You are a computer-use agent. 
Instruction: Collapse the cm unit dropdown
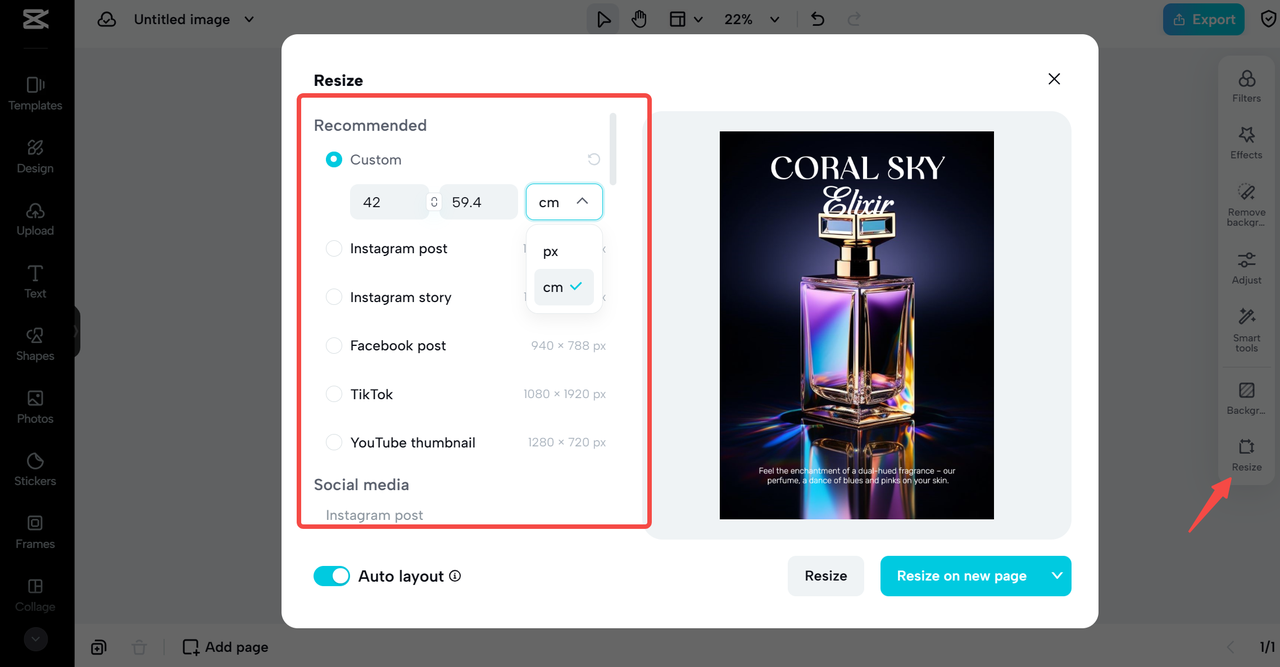point(564,202)
